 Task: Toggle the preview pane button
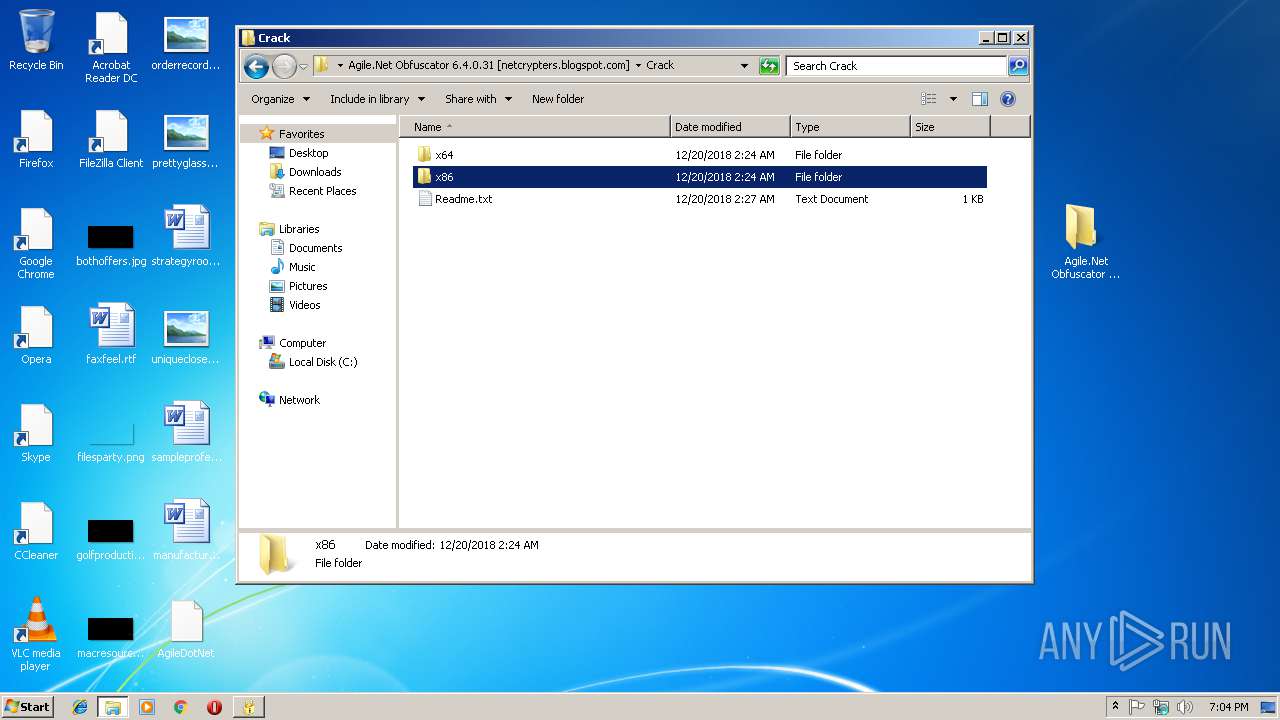[x=980, y=99]
